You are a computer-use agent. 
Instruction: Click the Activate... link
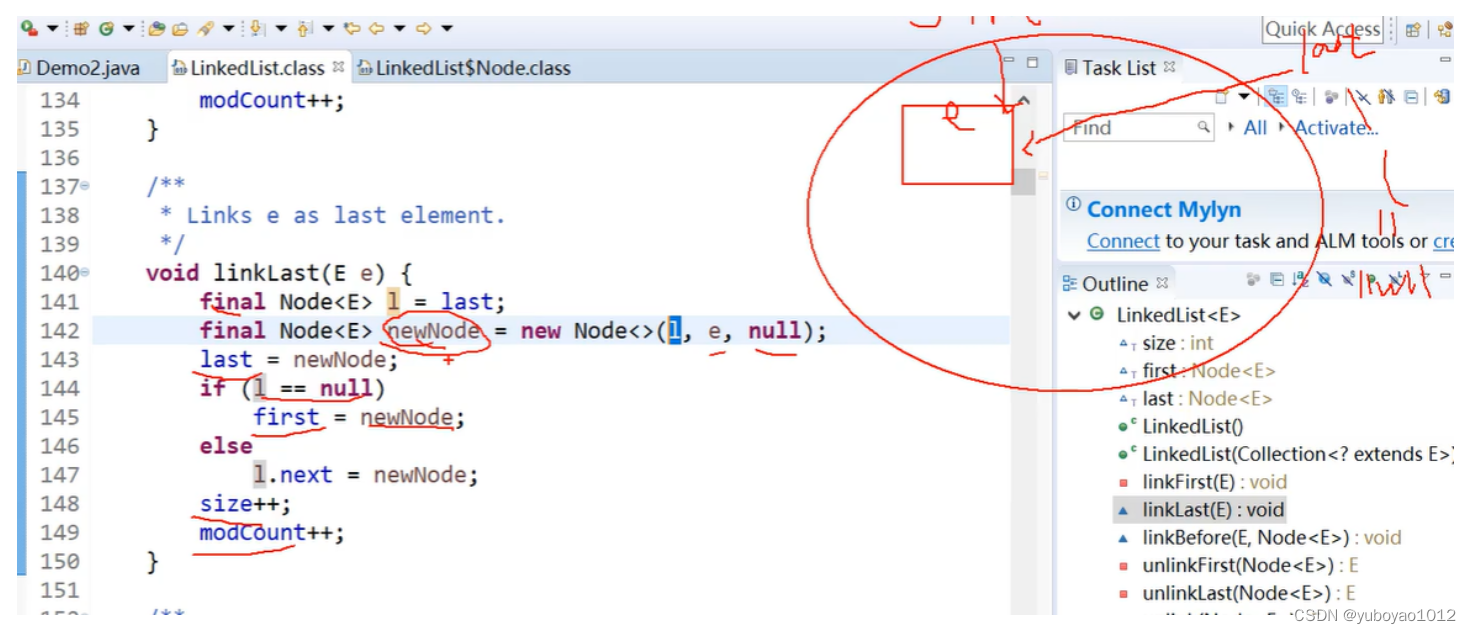(1336, 127)
